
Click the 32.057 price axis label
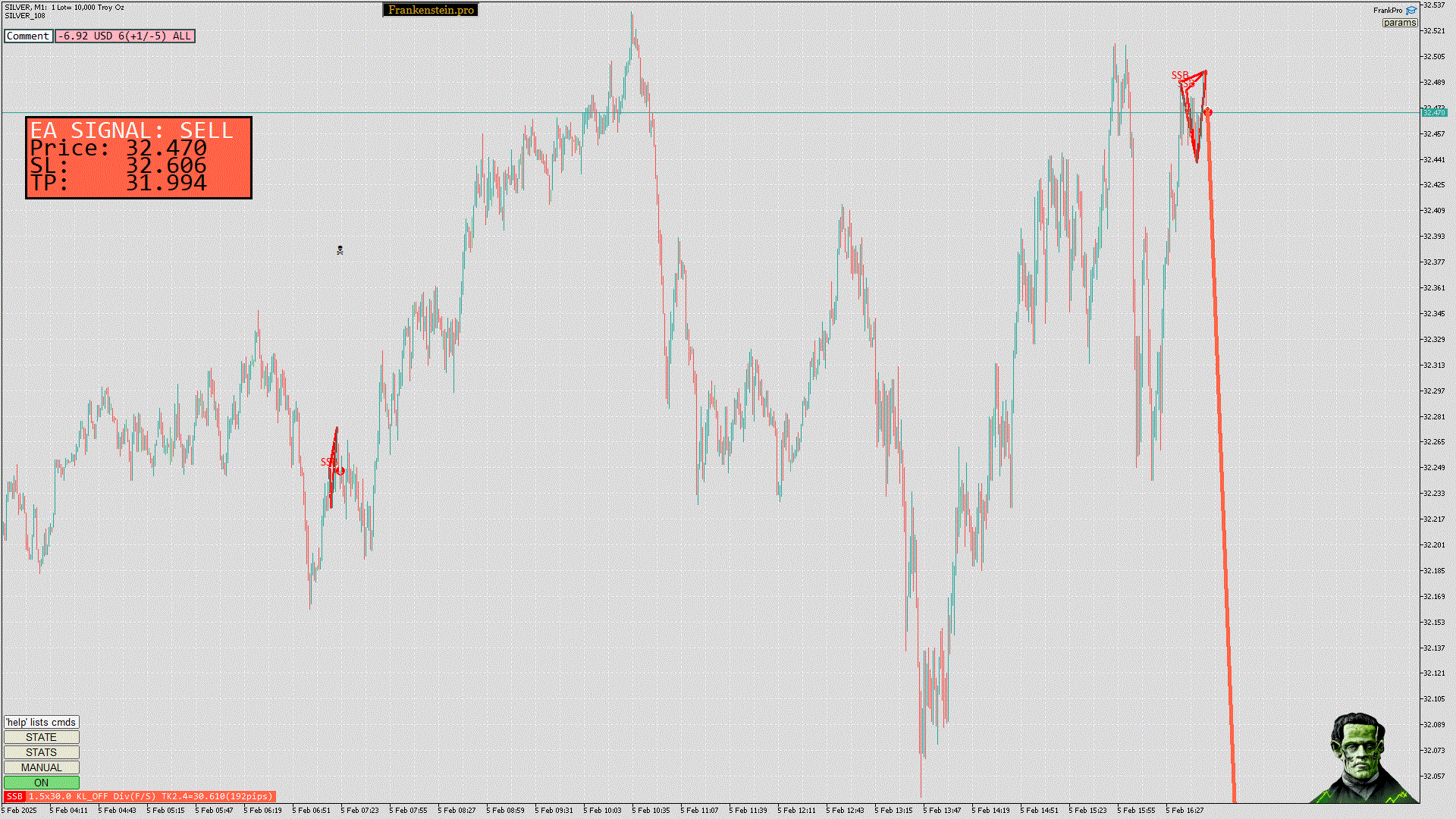point(1434,777)
